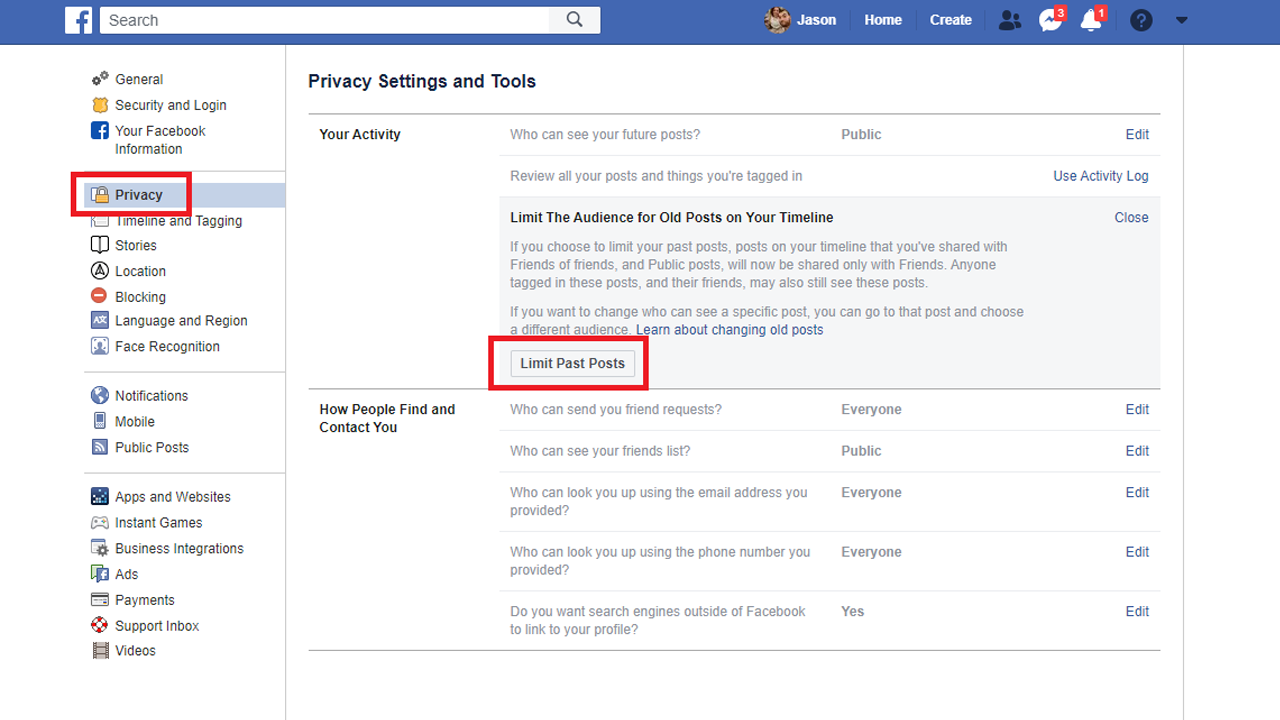Click the Support Inbox lifebuoy icon
Image resolution: width=1280 pixels, height=720 pixels.
point(100,626)
